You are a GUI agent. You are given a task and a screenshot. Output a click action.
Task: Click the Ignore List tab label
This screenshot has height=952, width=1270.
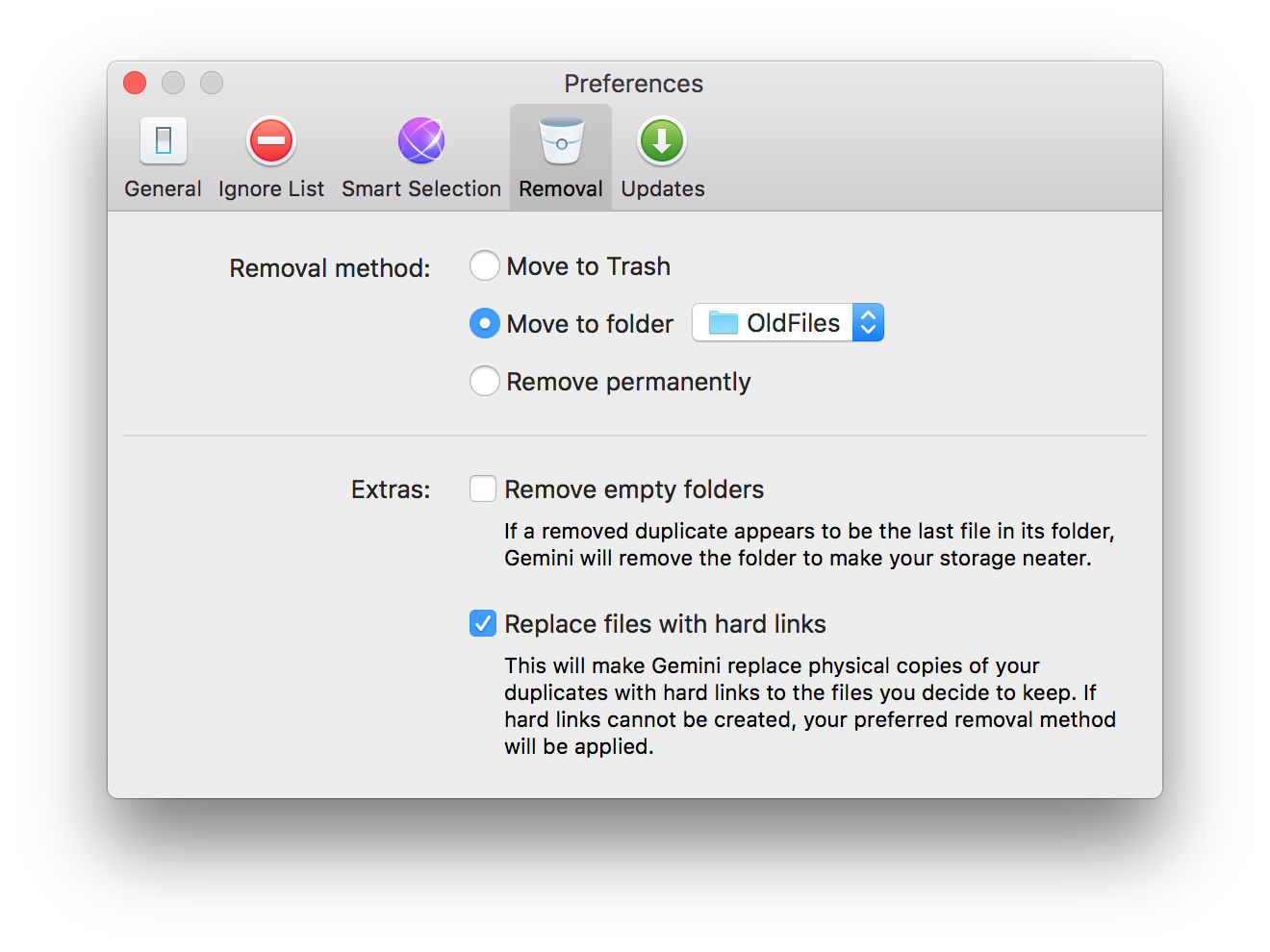pyautogui.click(x=271, y=188)
